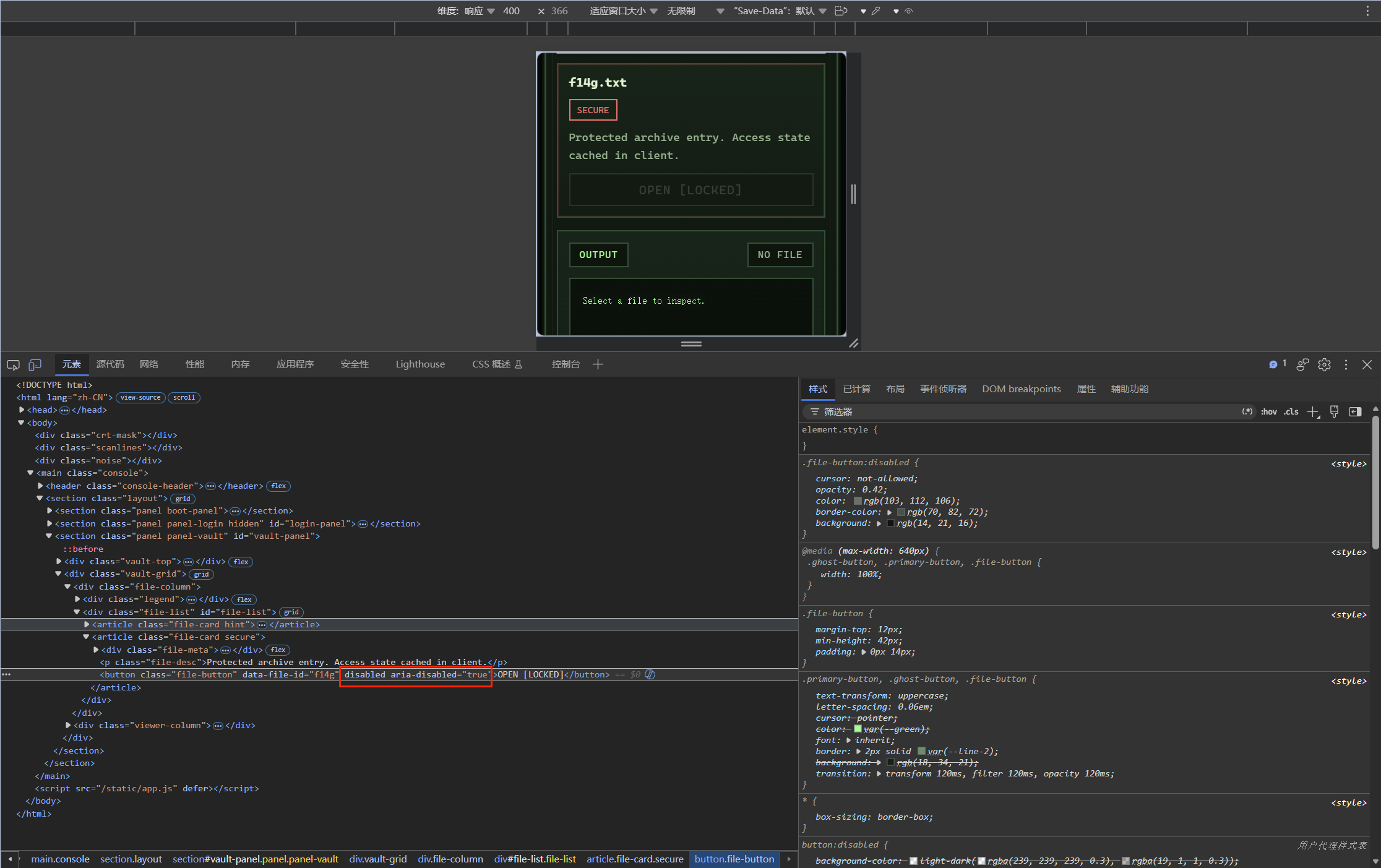
Task: Toggle the :hov element state panel
Action: point(1269,411)
